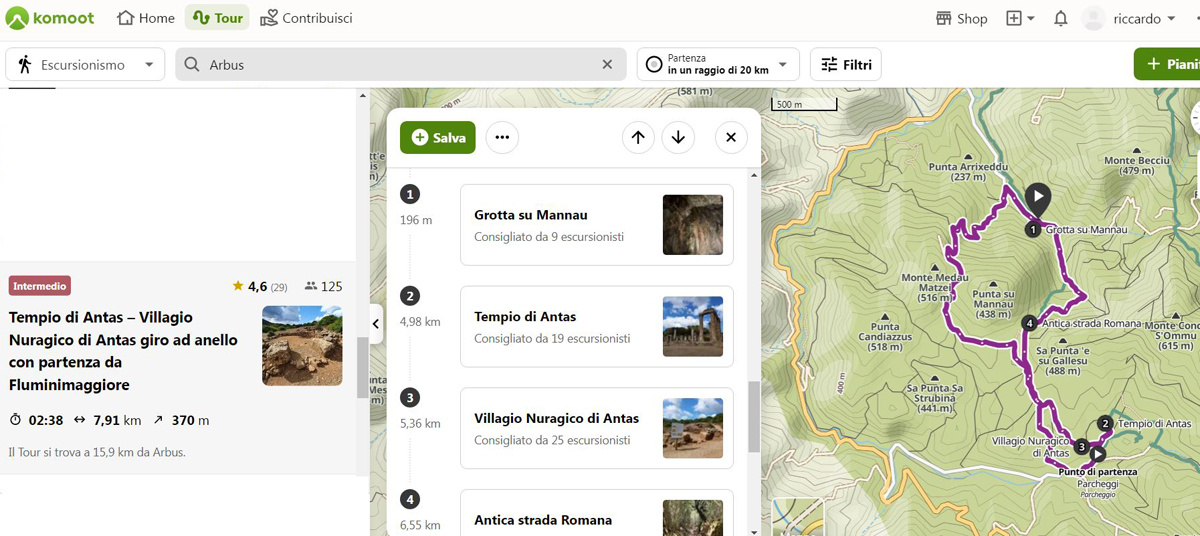The height and width of the screenshot is (536, 1200).
Task: Click the Villaggio Nuragico di Antas thumbnail
Action: (693, 428)
